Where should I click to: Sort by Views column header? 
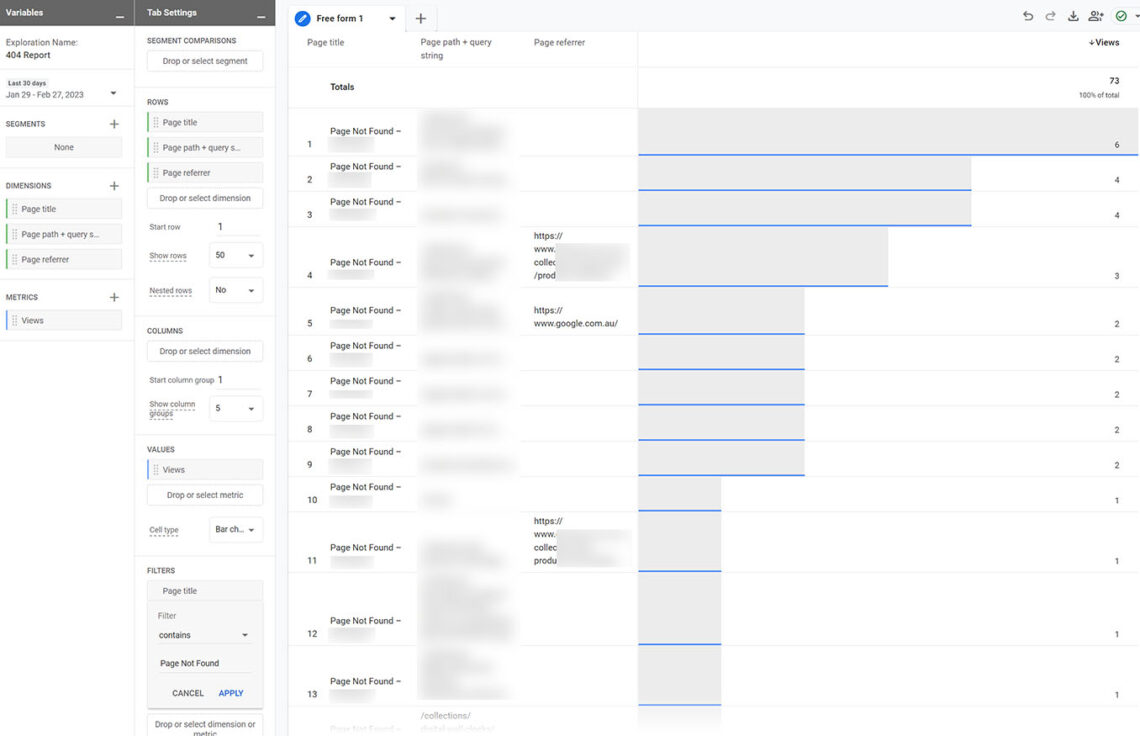click(1104, 42)
